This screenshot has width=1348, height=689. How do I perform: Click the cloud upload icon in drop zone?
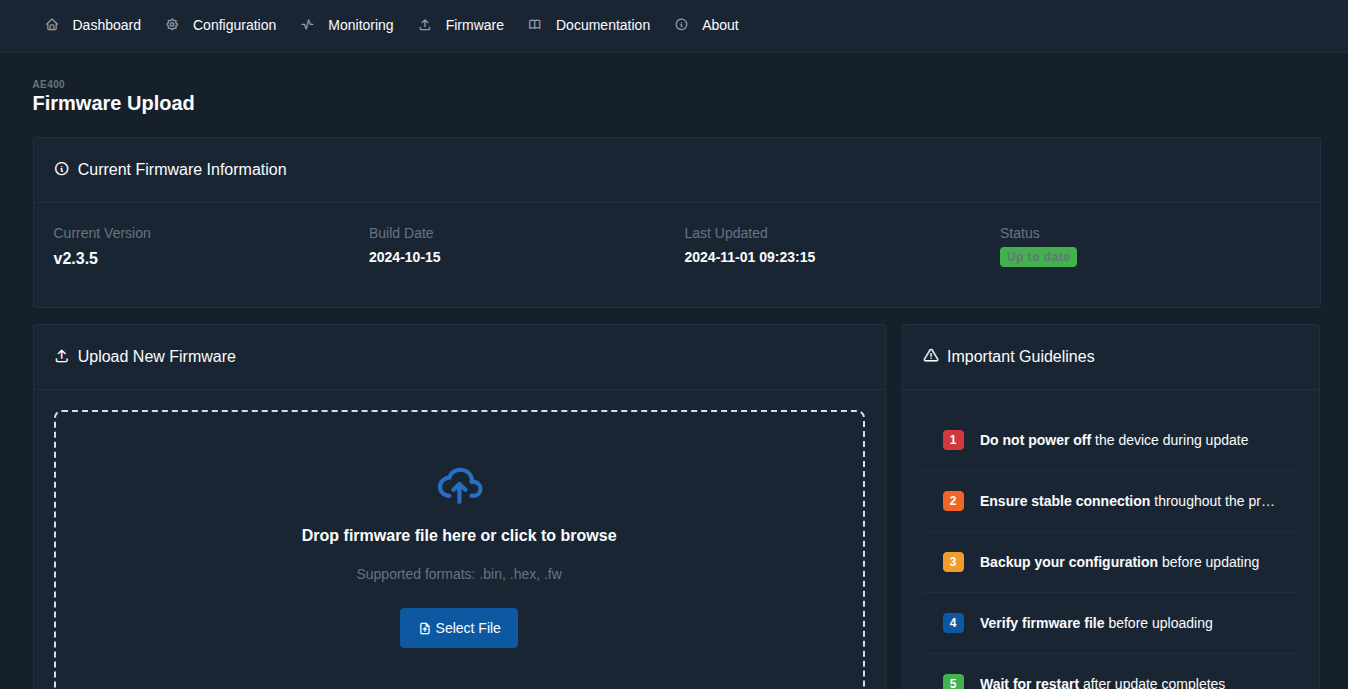459,485
